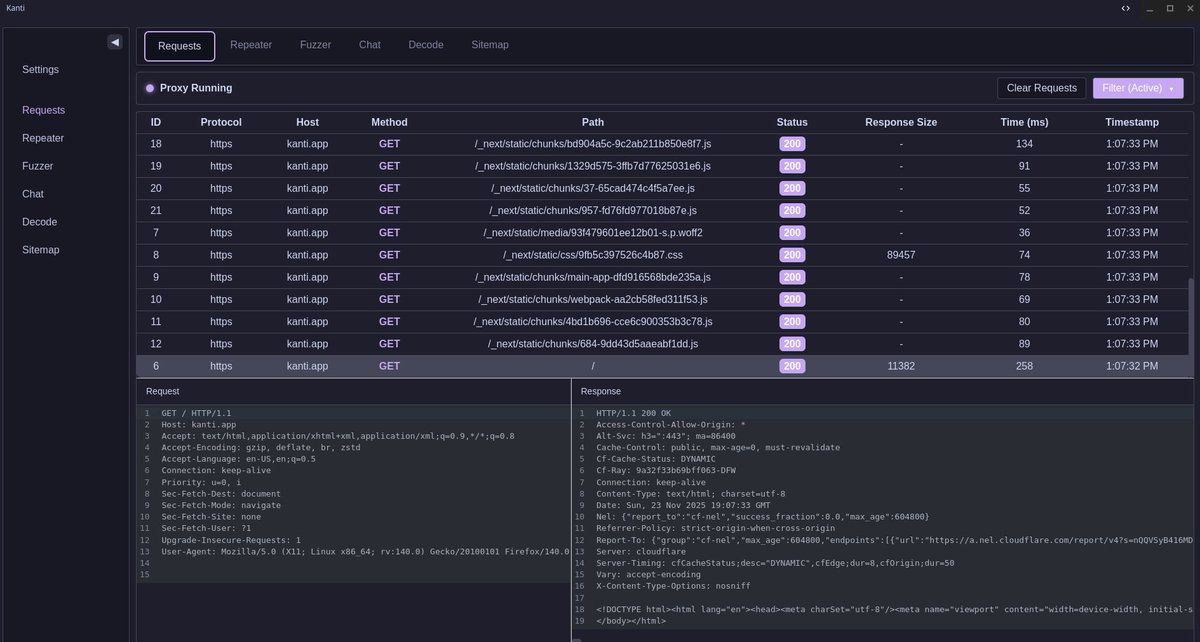Select the Requests tab
The height and width of the screenshot is (642, 1200).
point(179,46)
